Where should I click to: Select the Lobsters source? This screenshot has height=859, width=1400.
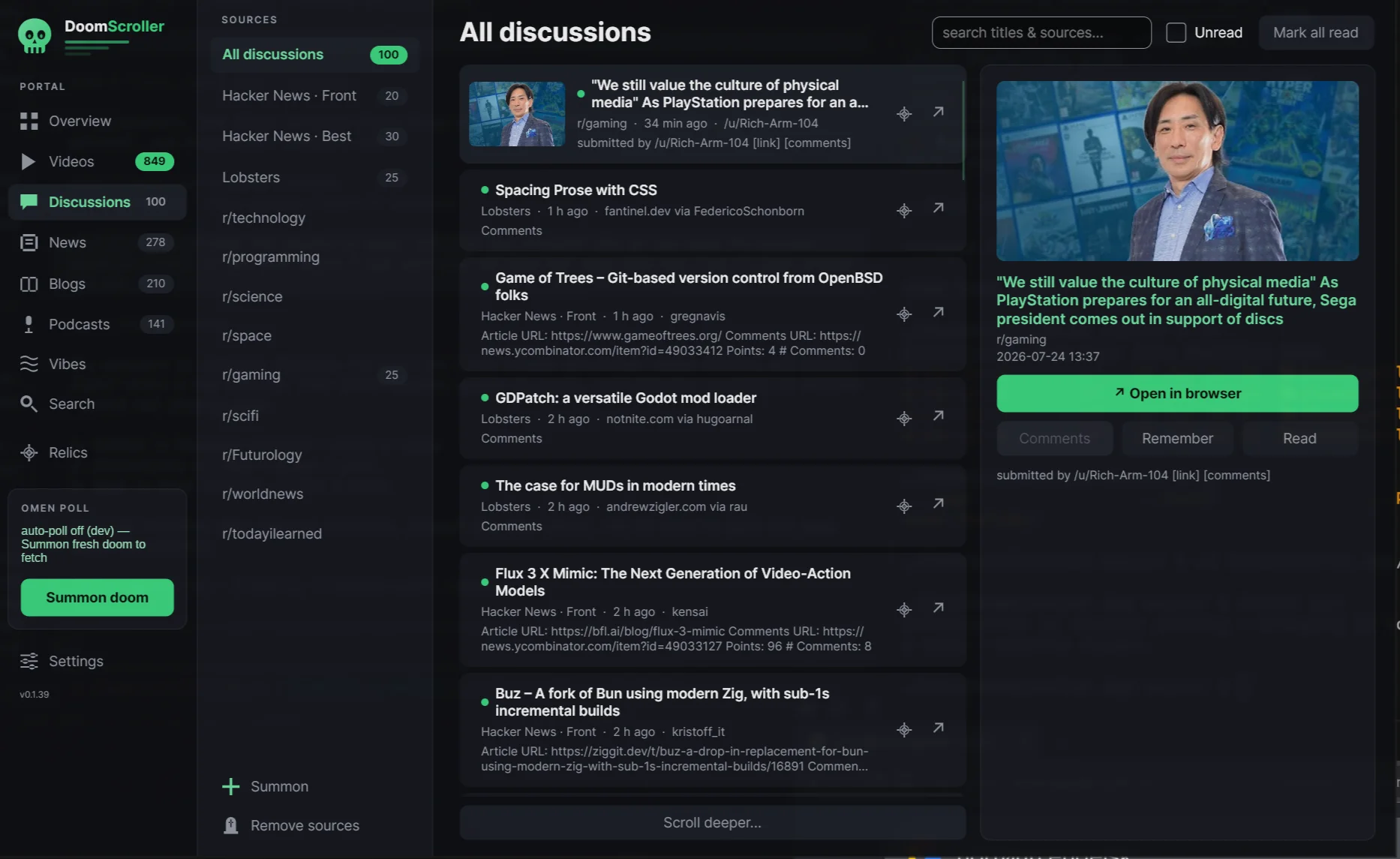tap(314, 177)
